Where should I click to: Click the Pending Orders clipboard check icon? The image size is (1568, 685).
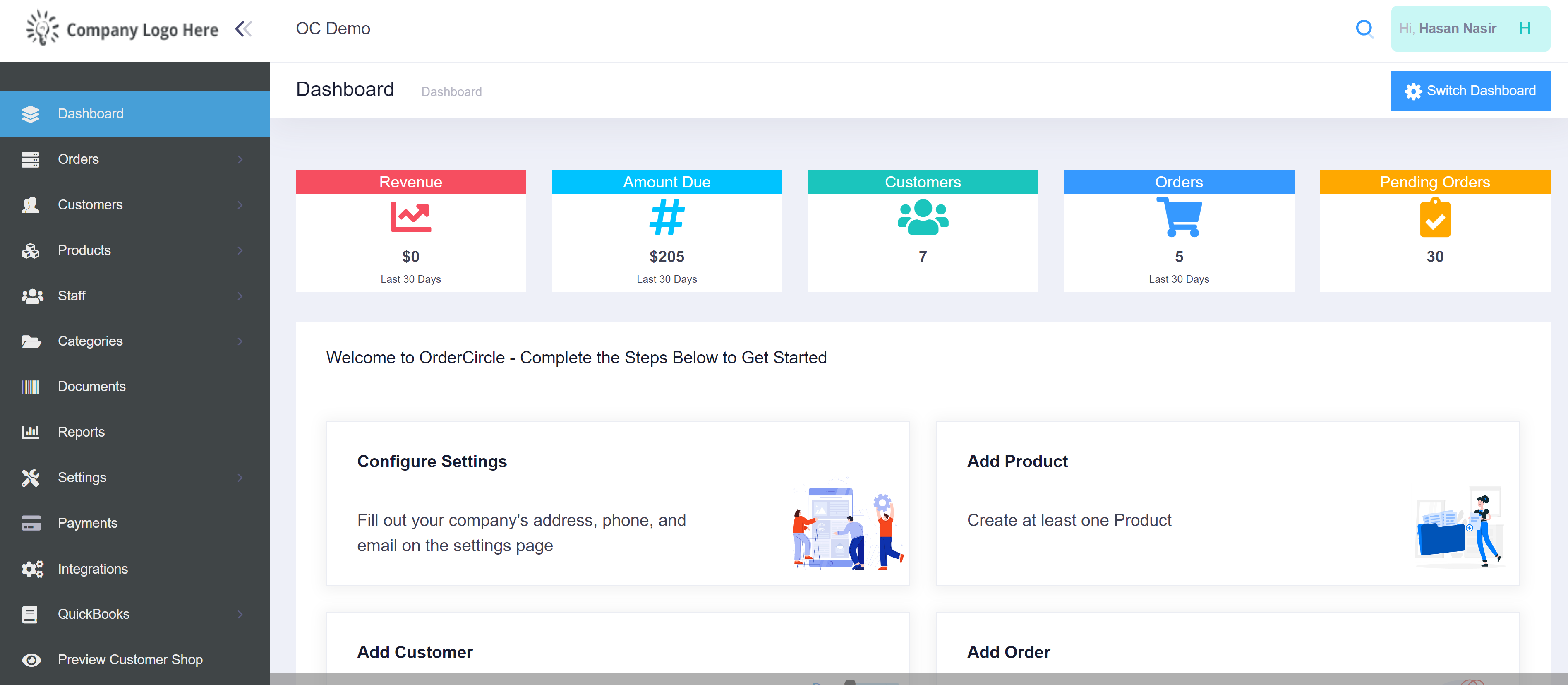[x=1435, y=217]
